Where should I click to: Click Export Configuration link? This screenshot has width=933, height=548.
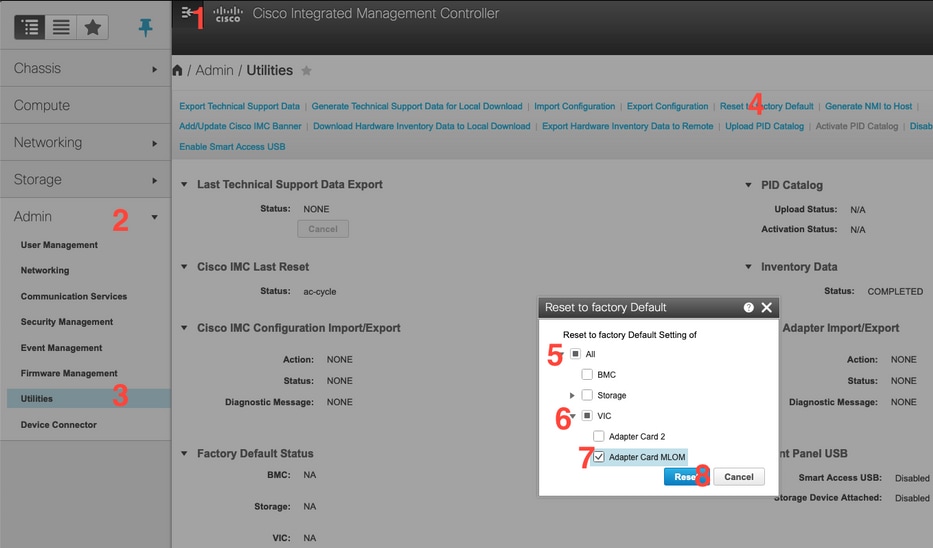click(x=667, y=106)
